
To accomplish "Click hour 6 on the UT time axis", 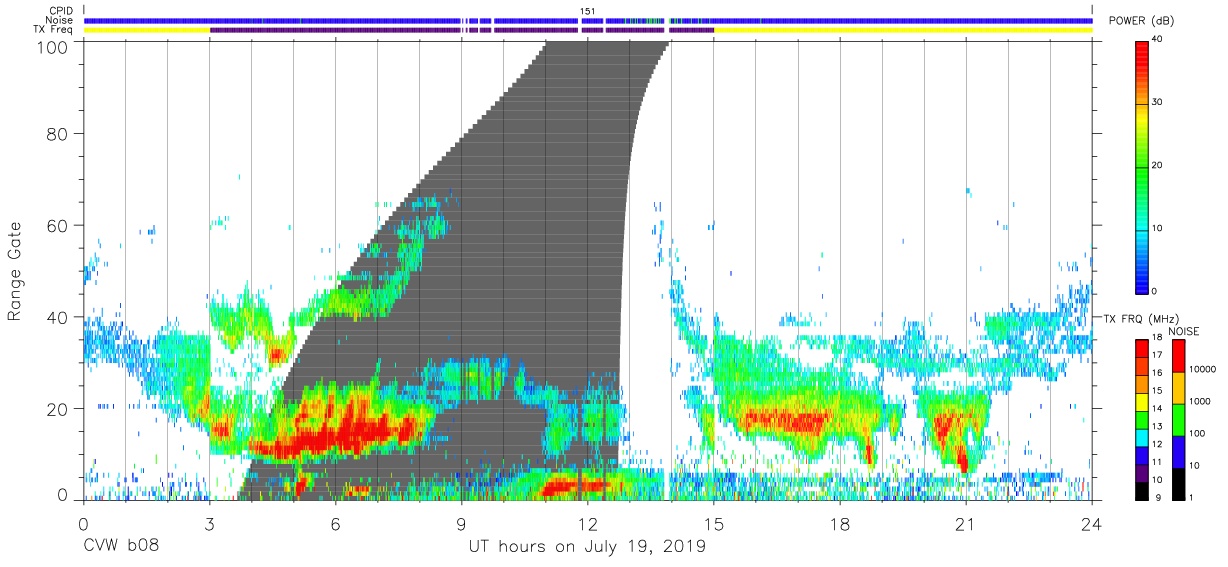I will pyautogui.click(x=335, y=524).
